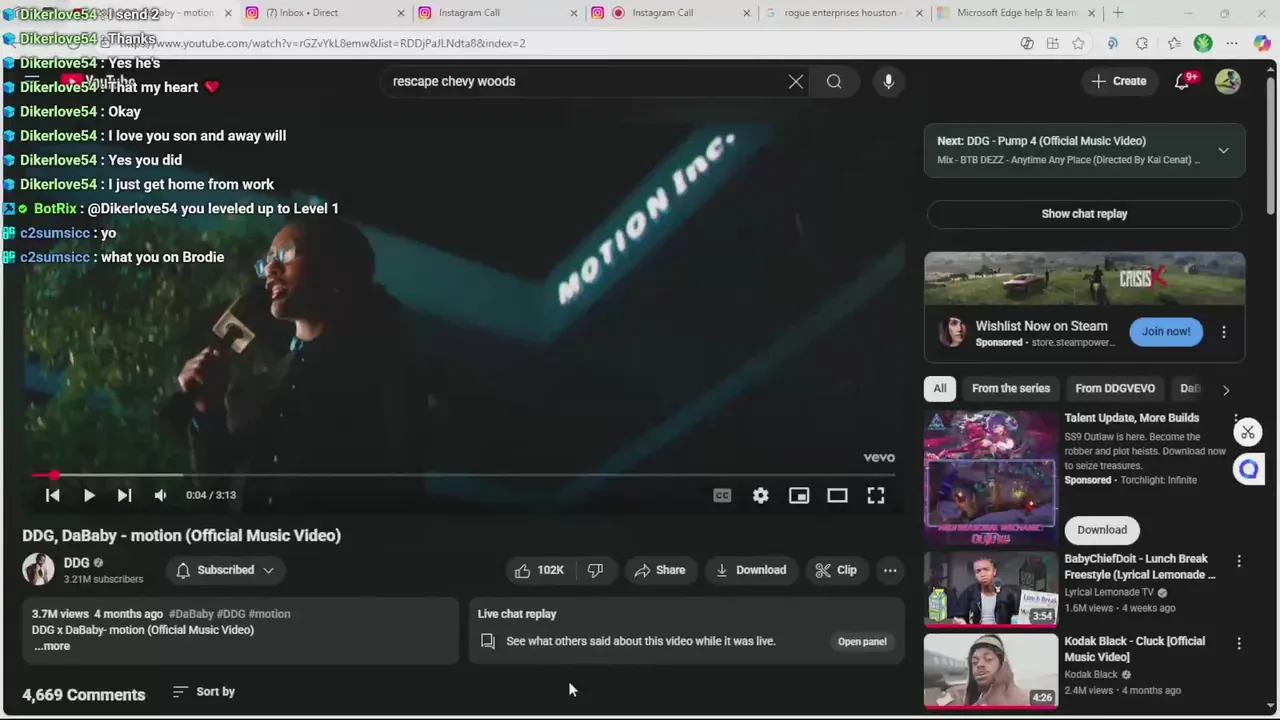1280x720 pixels.
Task: Toggle theater mode view
Action: point(837,495)
